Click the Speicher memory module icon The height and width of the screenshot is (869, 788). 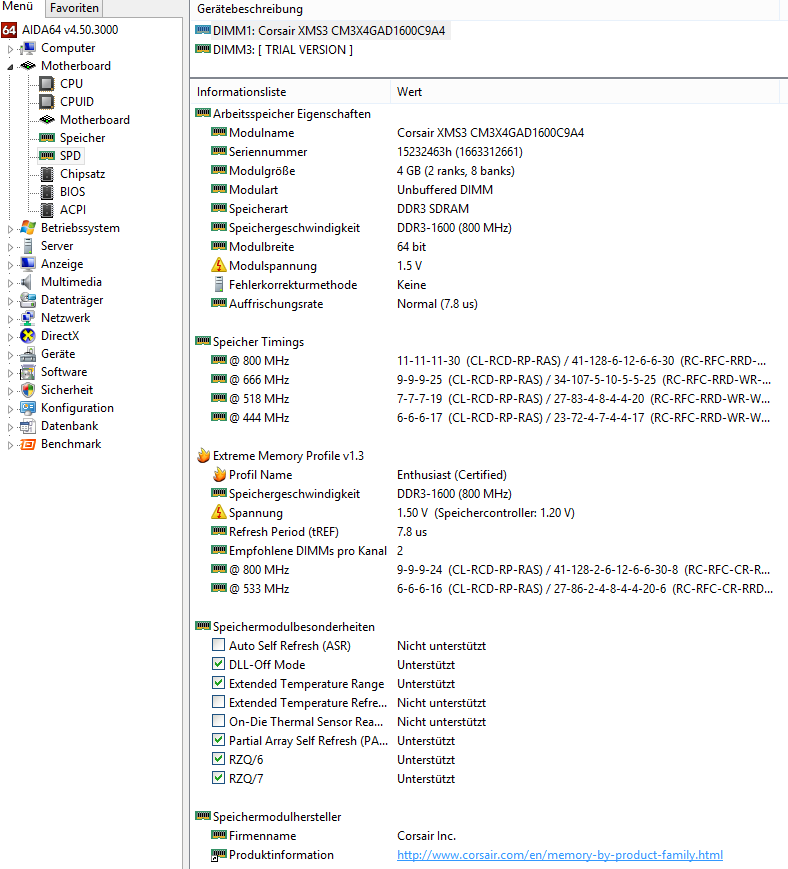47,138
